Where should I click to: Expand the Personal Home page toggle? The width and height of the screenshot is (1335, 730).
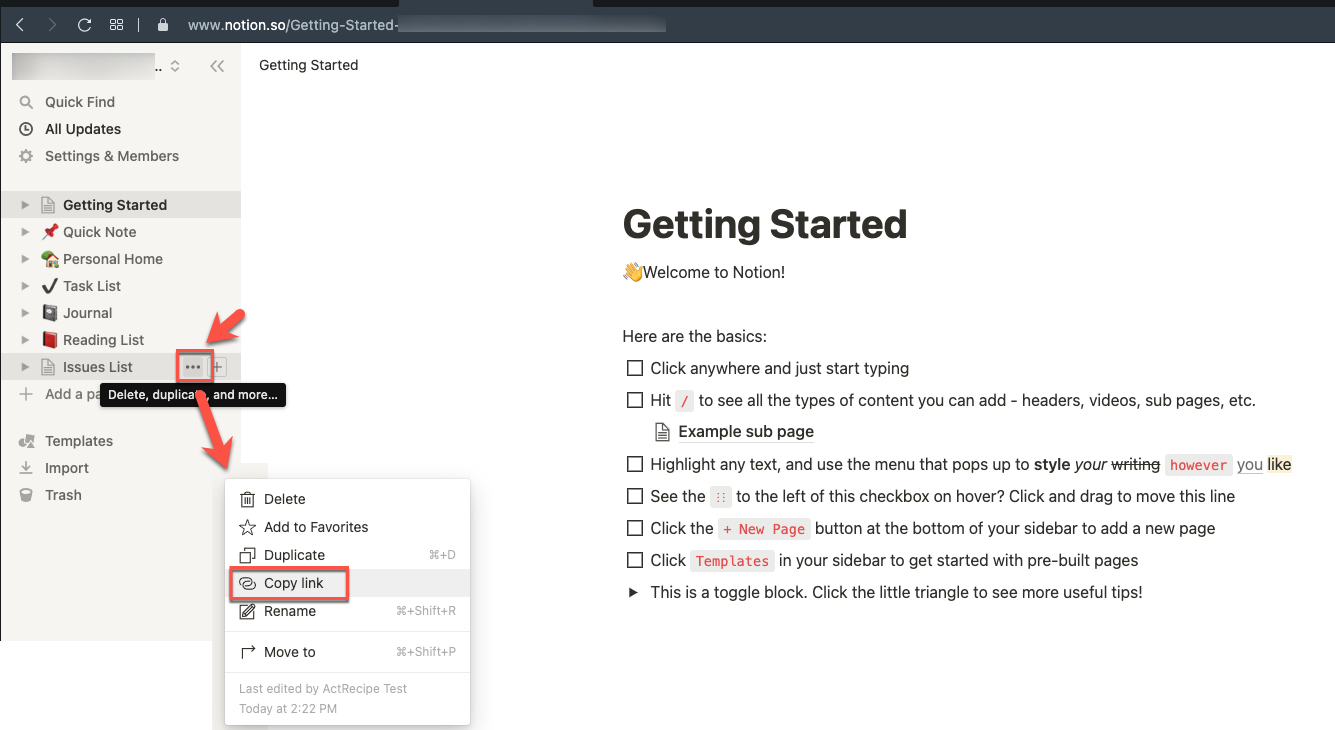[26, 259]
